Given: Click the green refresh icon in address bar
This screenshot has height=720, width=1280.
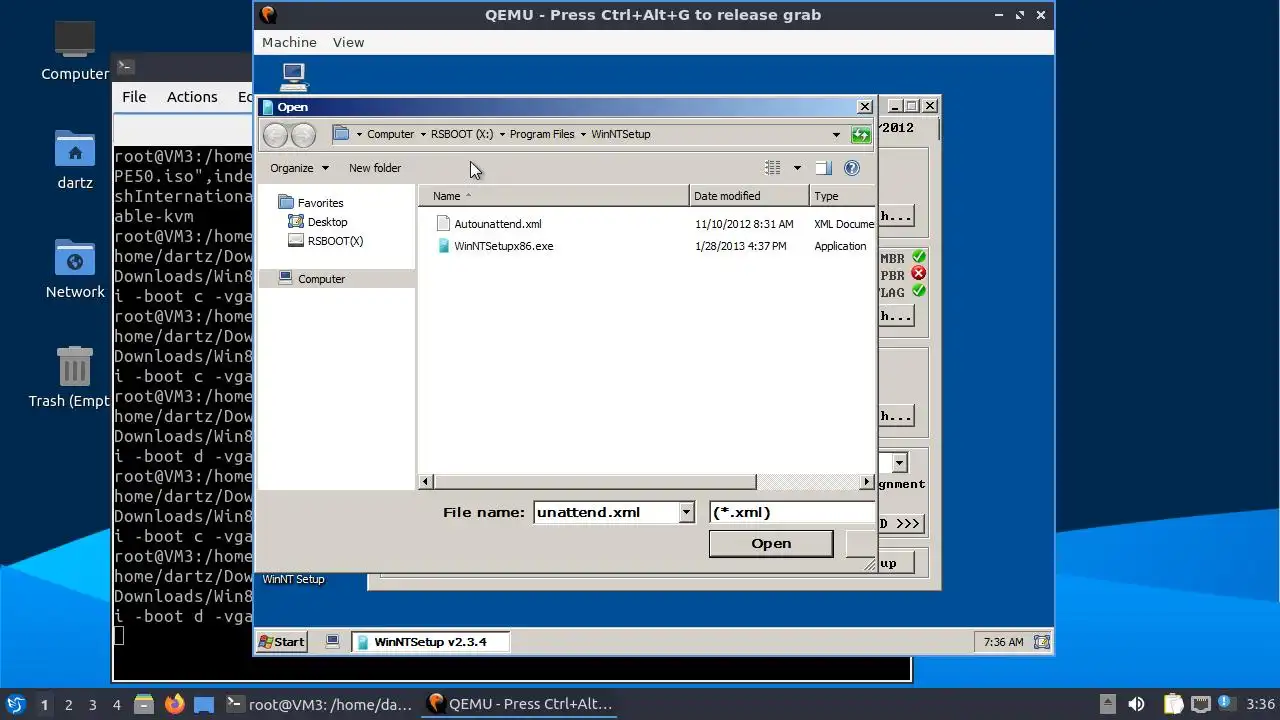Looking at the screenshot, I should (x=860, y=134).
